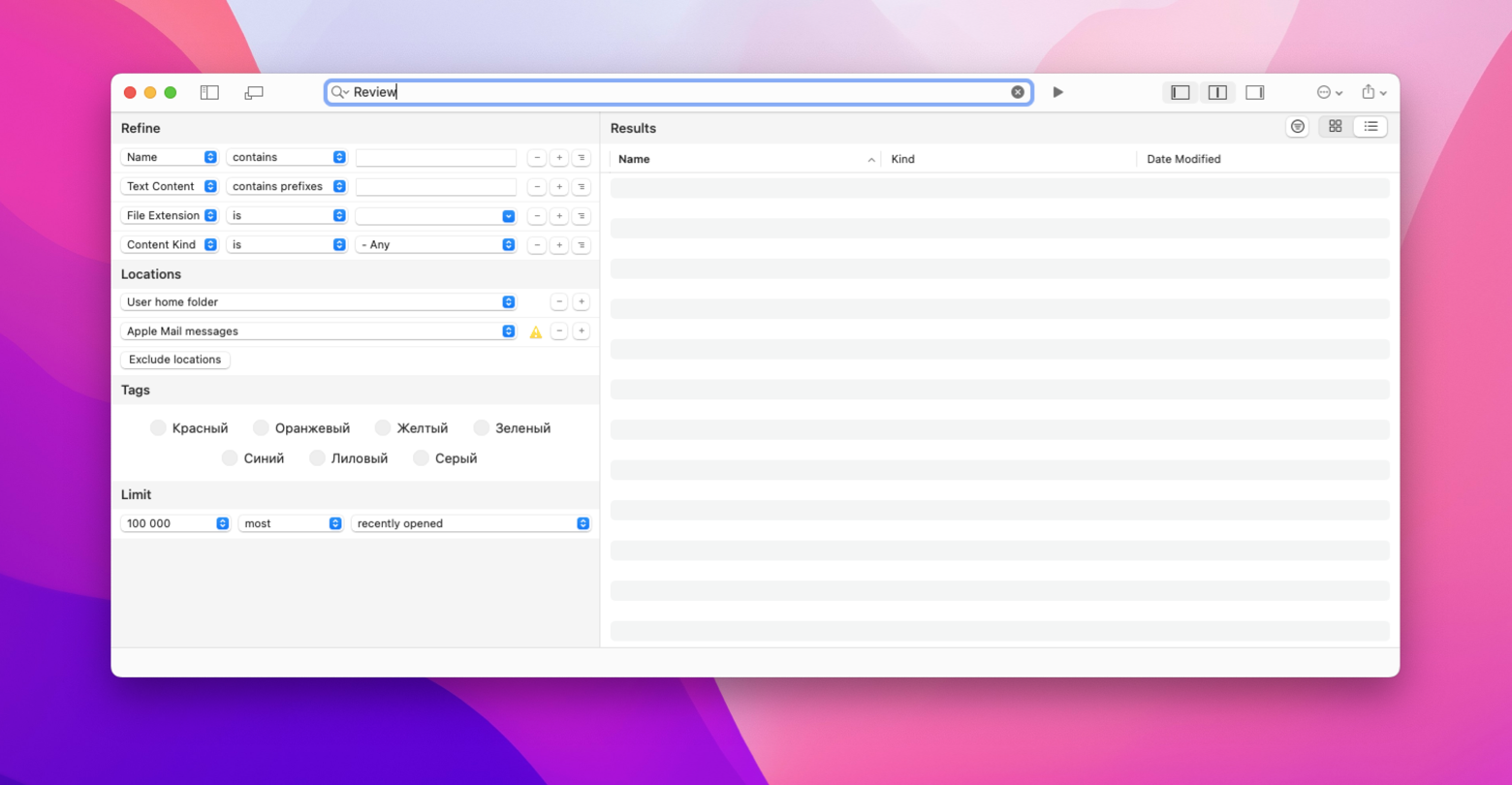Change 'Apple Mail messages' location
Image resolution: width=1512 pixels, height=785 pixels.
point(318,330)
